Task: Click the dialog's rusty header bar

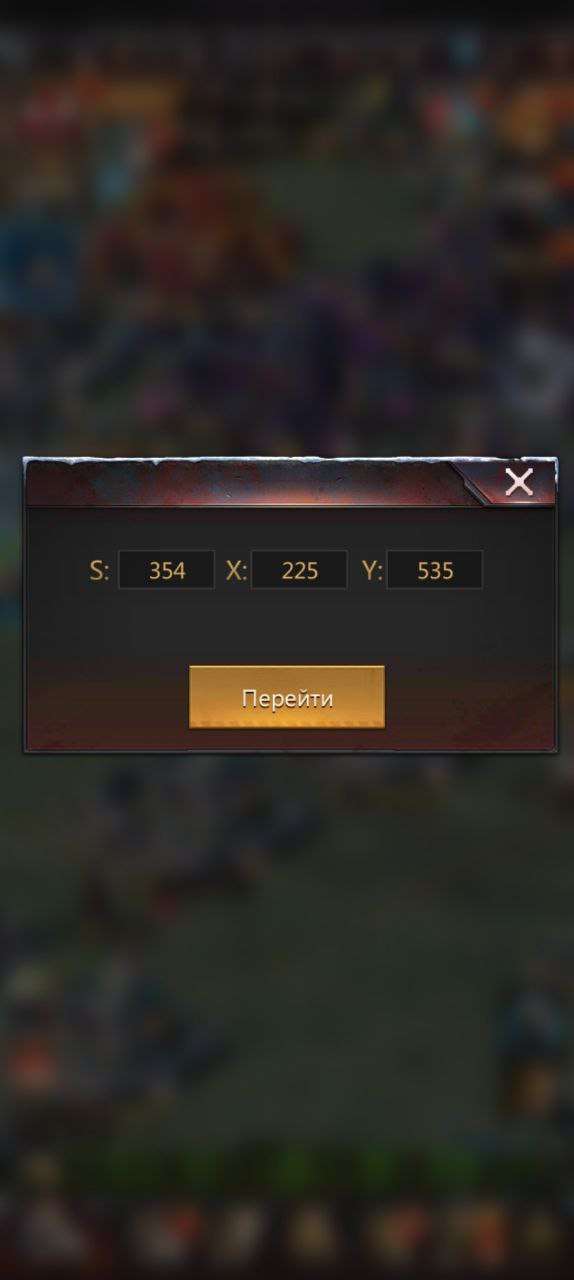Action: [240, 483]
